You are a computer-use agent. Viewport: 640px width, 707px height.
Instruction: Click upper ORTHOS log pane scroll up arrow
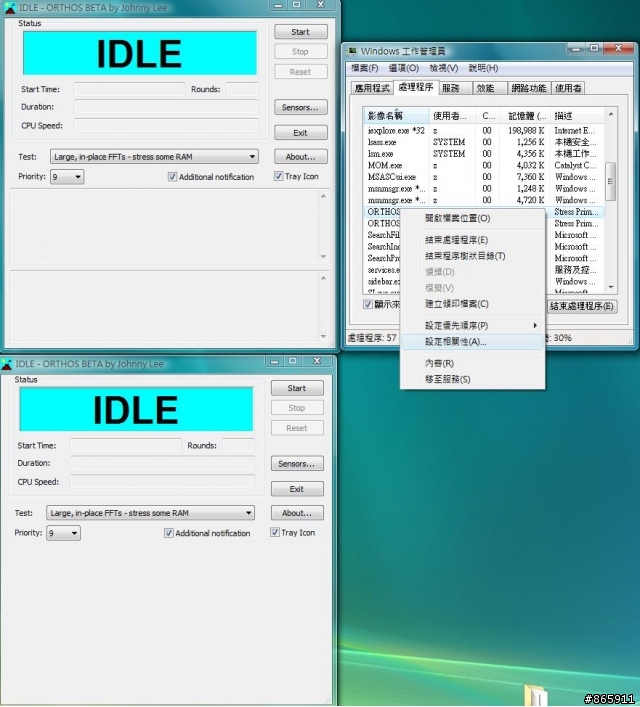(x=323, y=196)
